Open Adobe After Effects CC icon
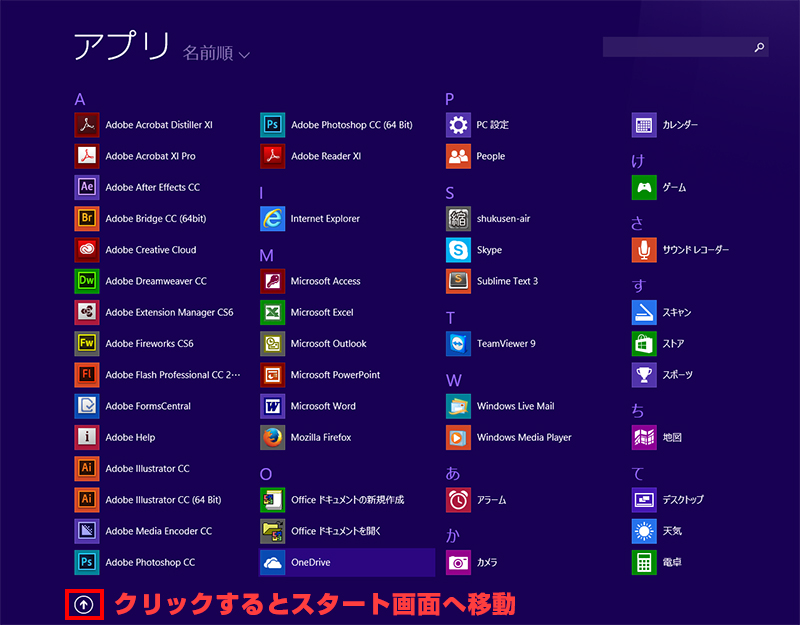 click(87, 187)
